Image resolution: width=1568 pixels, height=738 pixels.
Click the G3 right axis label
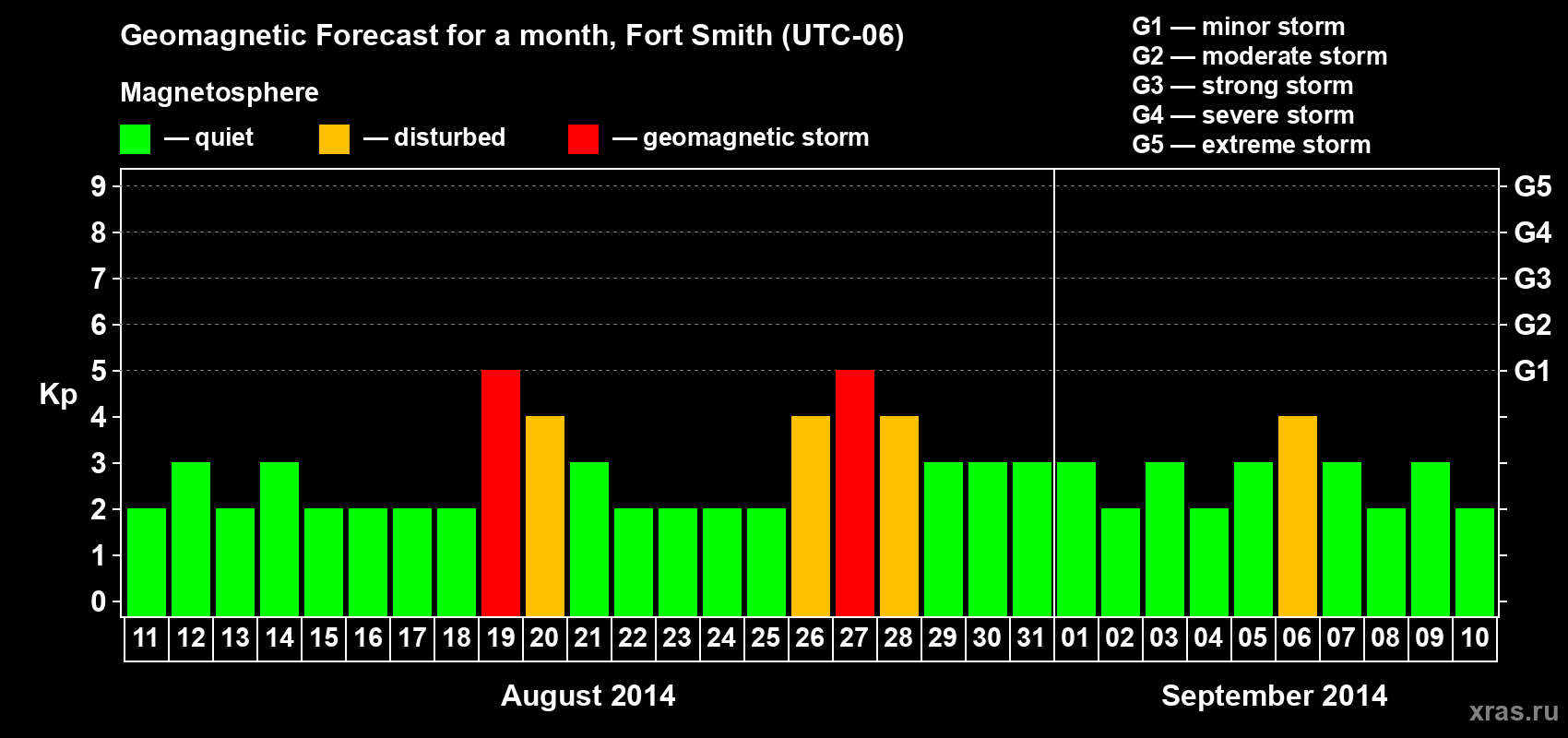point(1533,279)
